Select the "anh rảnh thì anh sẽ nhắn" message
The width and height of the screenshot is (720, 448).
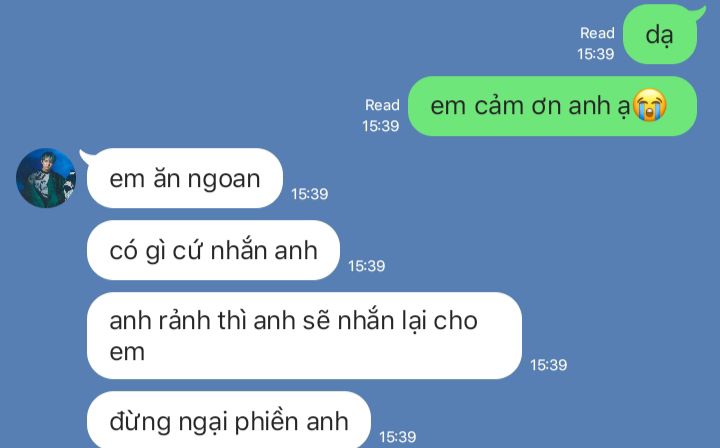click(x=304, y=336)
